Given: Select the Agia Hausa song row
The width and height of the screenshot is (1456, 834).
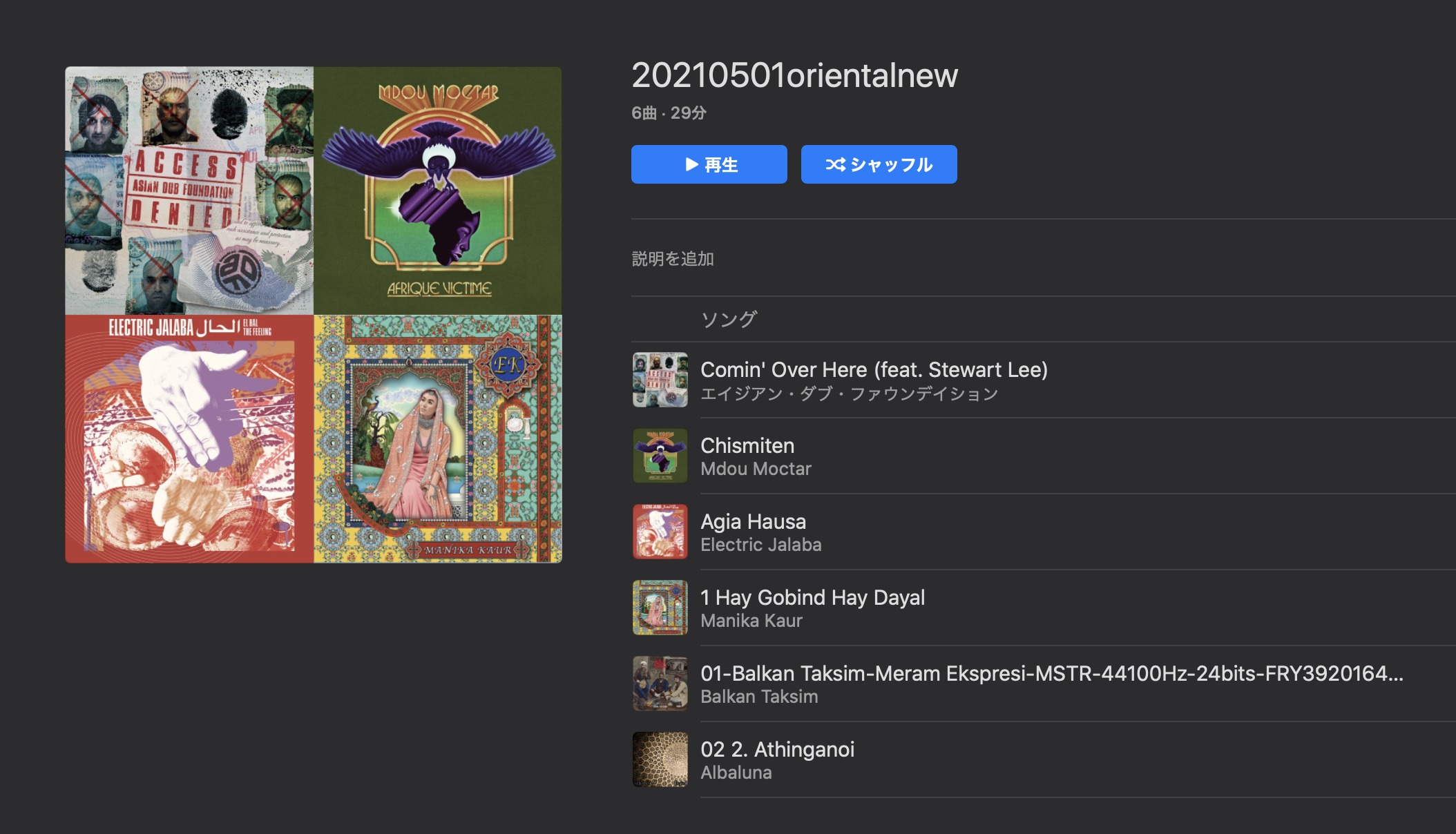Looking at the screenshot, I should click(753, 522).
